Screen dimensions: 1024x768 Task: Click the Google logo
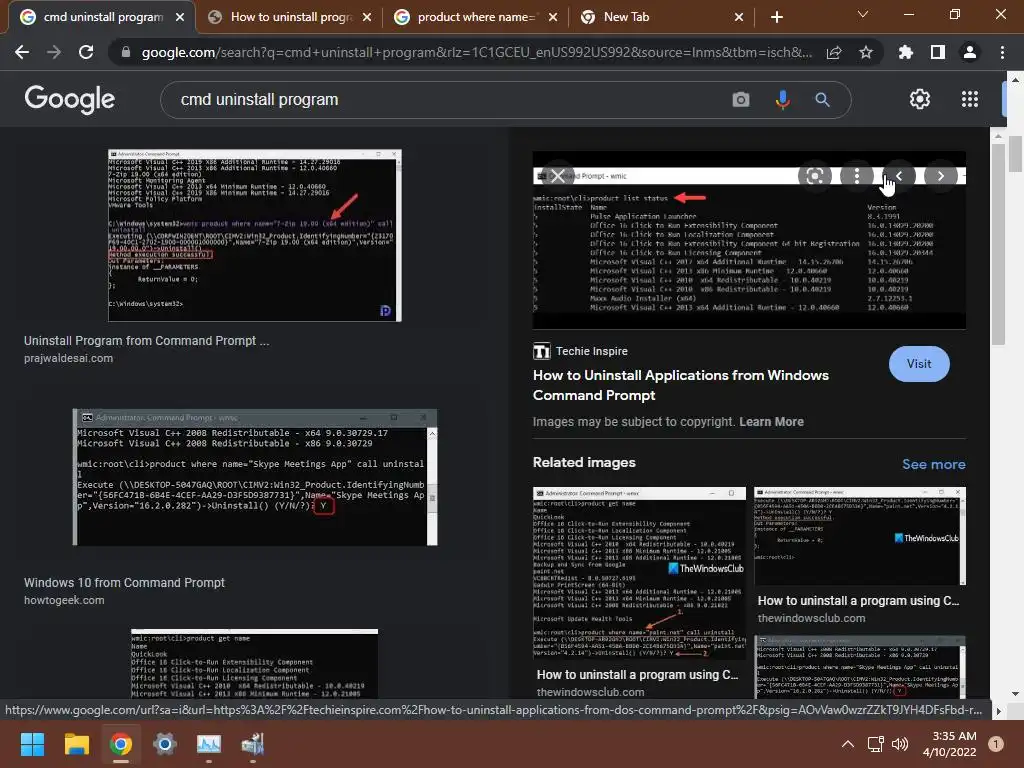tap(69, 99)
